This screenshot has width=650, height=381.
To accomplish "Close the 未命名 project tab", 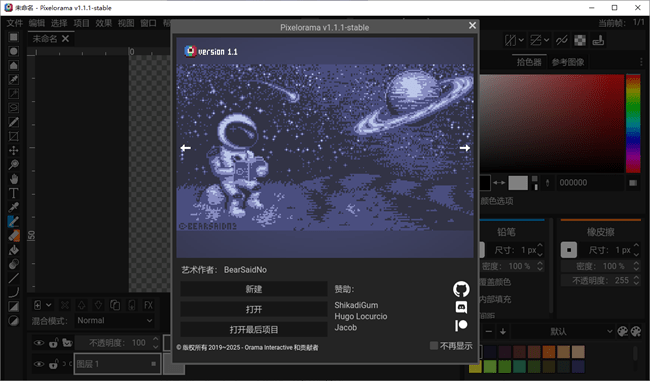I will click(x=65, y=39).
